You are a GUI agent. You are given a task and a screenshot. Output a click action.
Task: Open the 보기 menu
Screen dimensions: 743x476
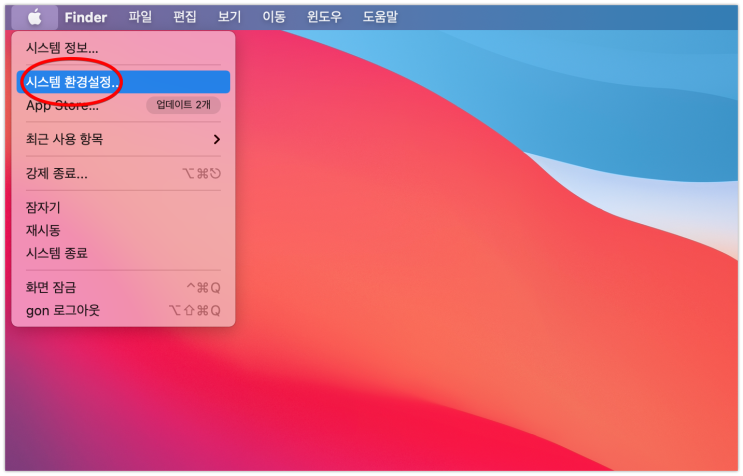[x=229, y=17]
